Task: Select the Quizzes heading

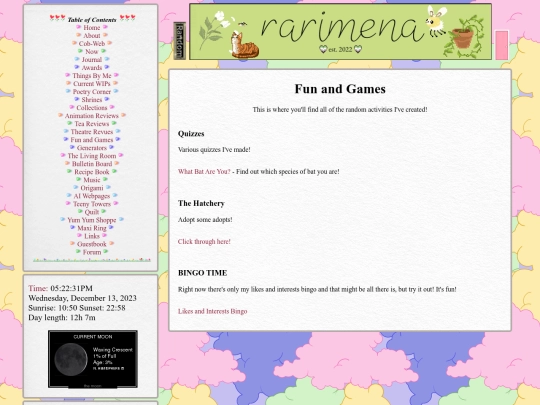Action: (x=191, y=134)
